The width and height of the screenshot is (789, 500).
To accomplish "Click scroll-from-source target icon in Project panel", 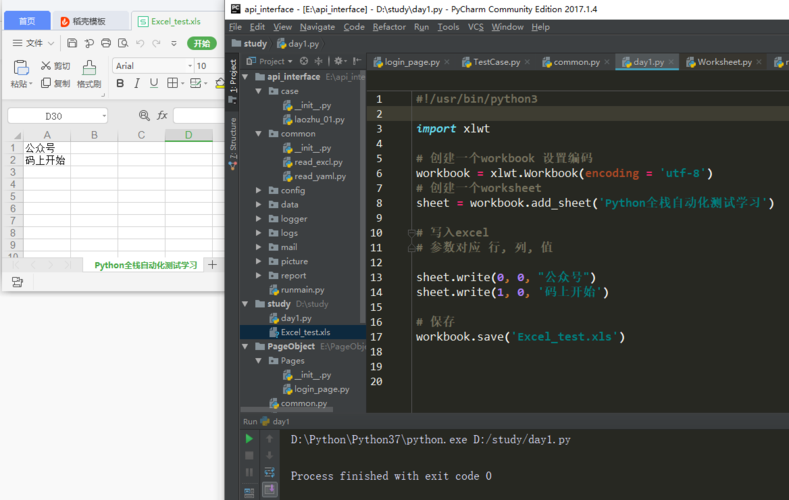I will [x=304, y=61].
